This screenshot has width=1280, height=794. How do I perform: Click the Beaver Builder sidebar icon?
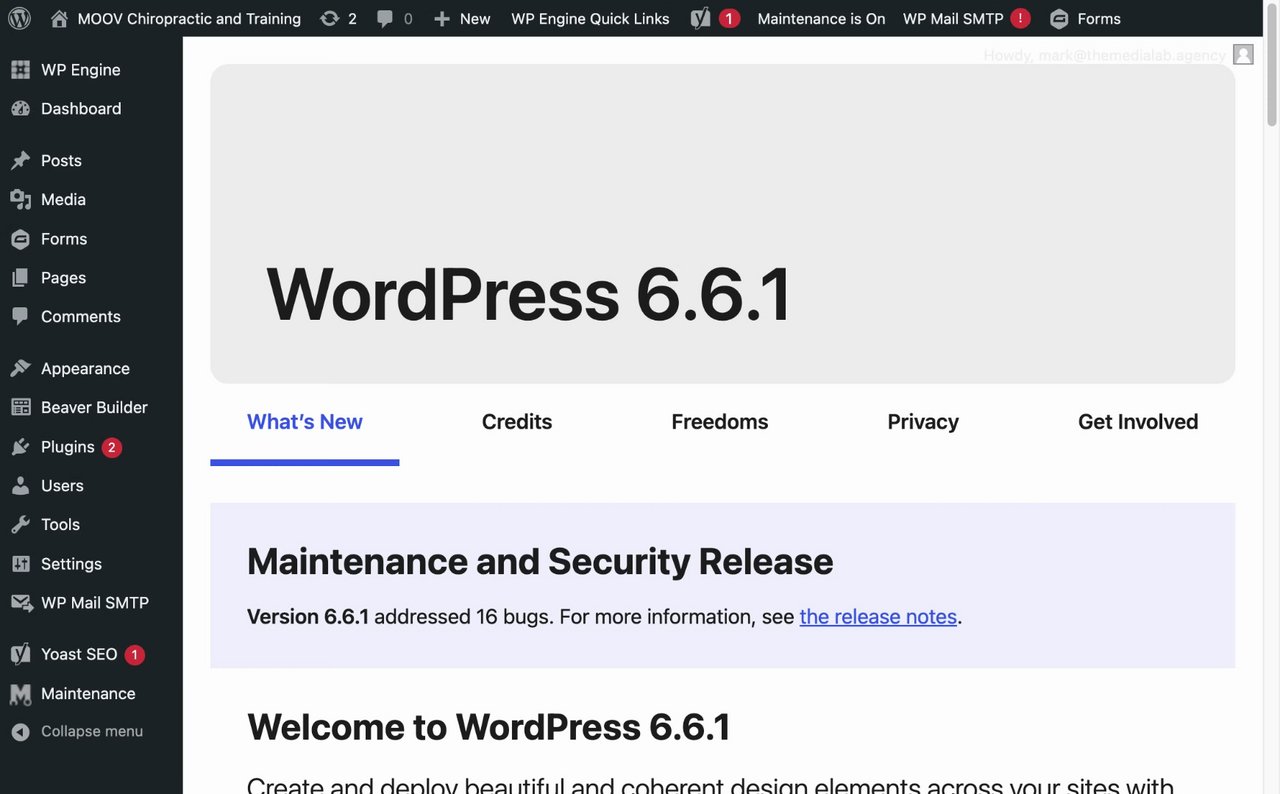[x=20, y=408]
